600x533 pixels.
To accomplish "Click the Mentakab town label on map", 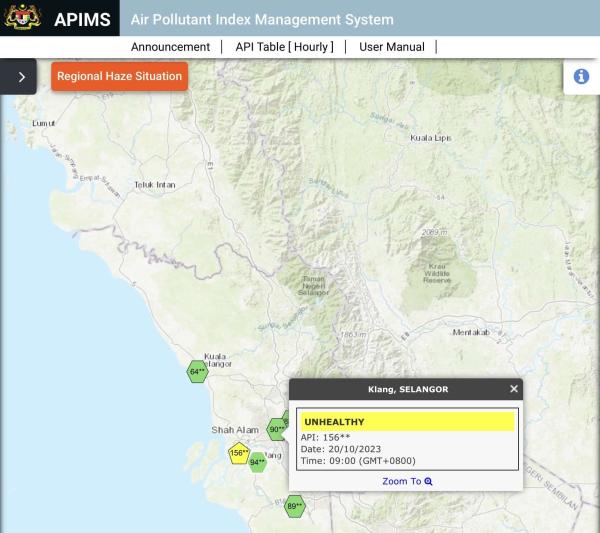I will coord(470,332).
